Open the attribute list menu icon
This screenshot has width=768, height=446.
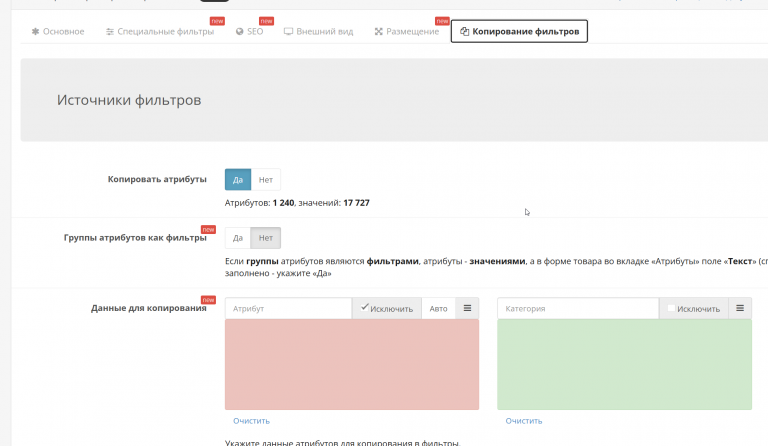pos(467,308)
